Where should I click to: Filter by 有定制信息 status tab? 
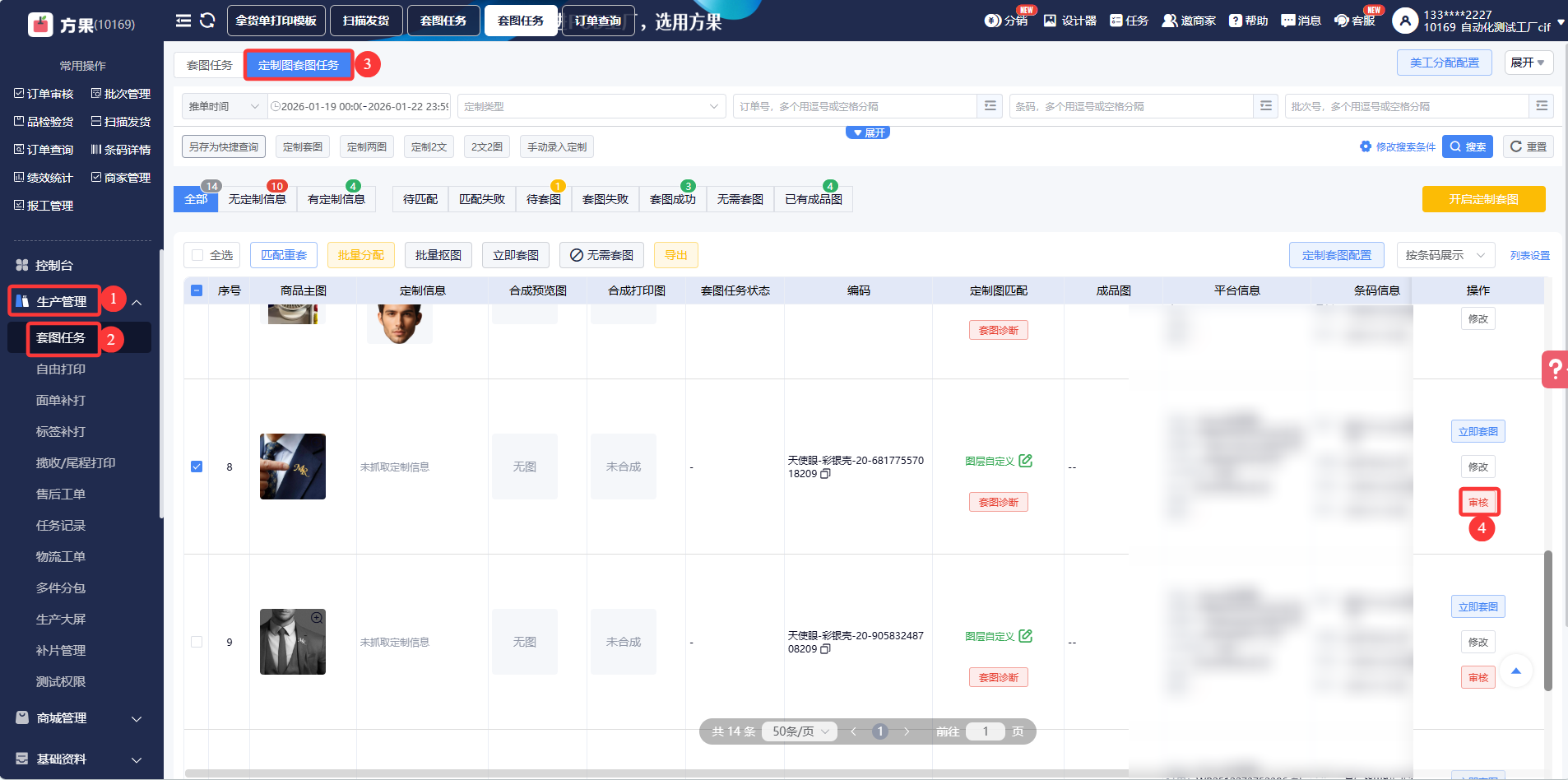click(336, 199)
